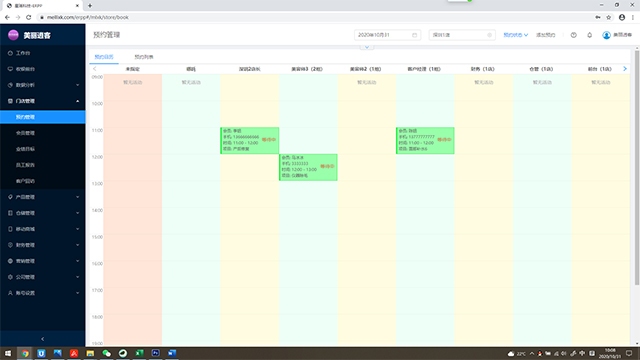
Task: Open the user avatar profile icon
Action: point(607,35)
